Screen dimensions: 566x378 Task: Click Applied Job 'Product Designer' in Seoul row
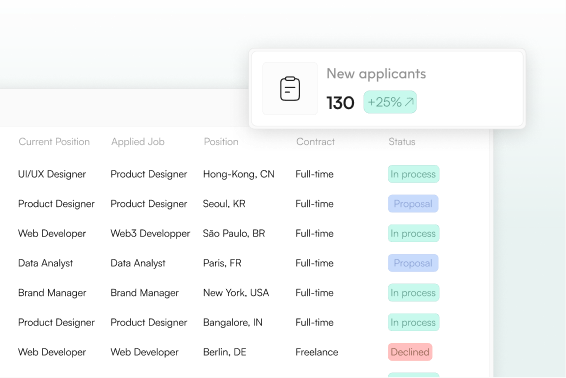(149, 204)
